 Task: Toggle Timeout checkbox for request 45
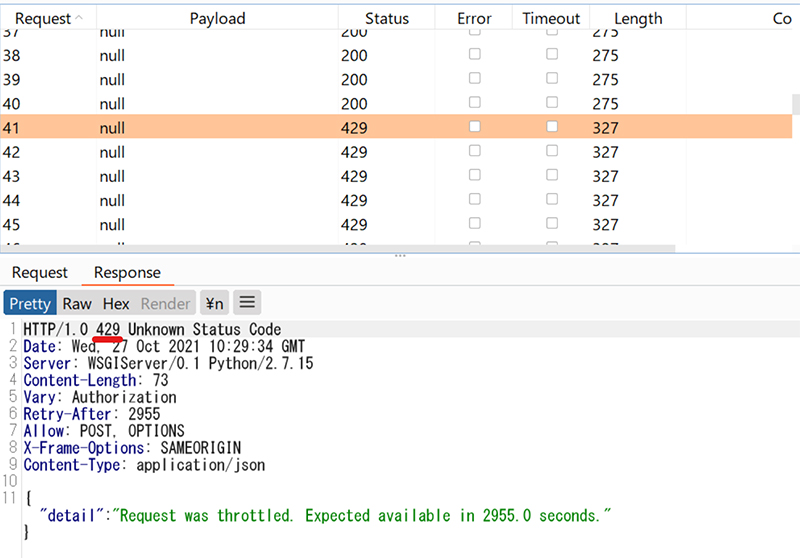(552, 223)
